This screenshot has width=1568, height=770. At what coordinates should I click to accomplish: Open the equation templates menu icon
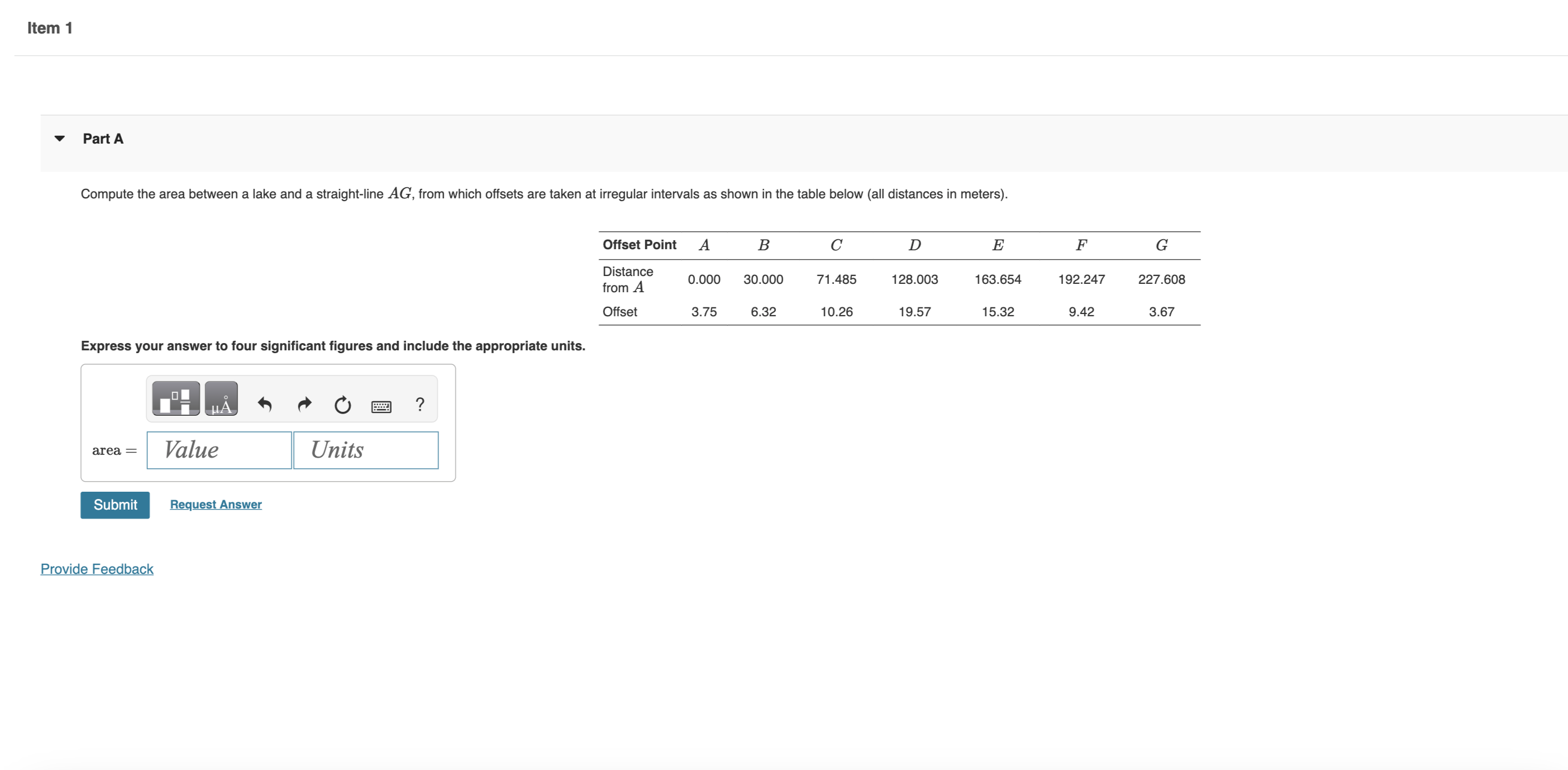(175, 399)
